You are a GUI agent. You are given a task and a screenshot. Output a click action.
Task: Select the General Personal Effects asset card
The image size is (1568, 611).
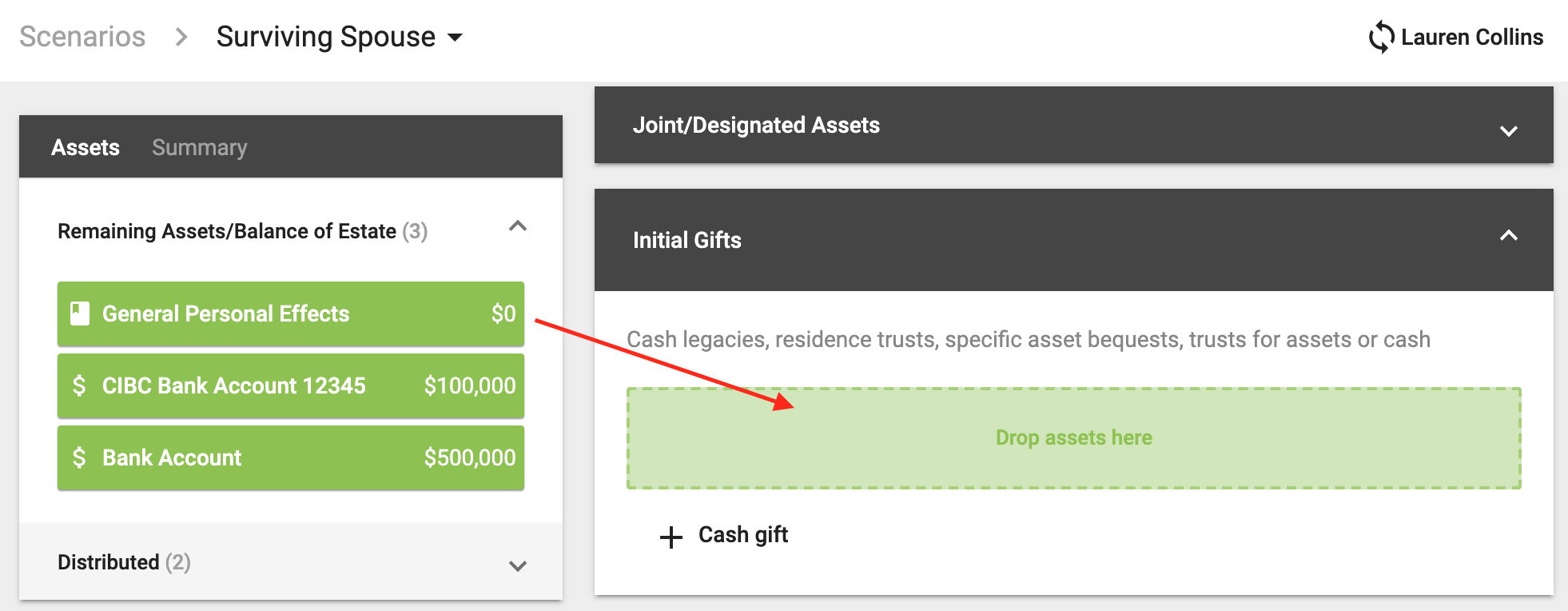point(291,313)
